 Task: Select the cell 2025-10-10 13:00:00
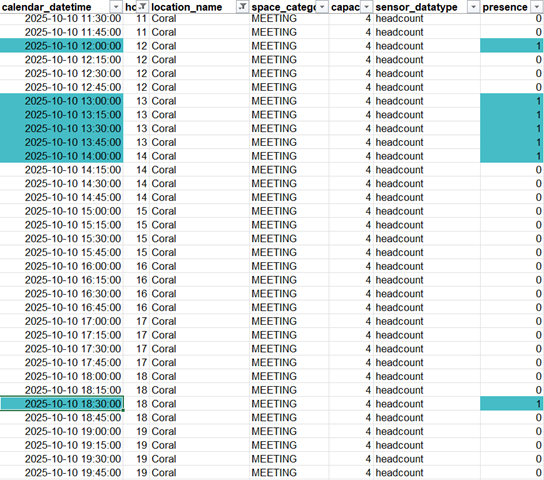point(61,101)
